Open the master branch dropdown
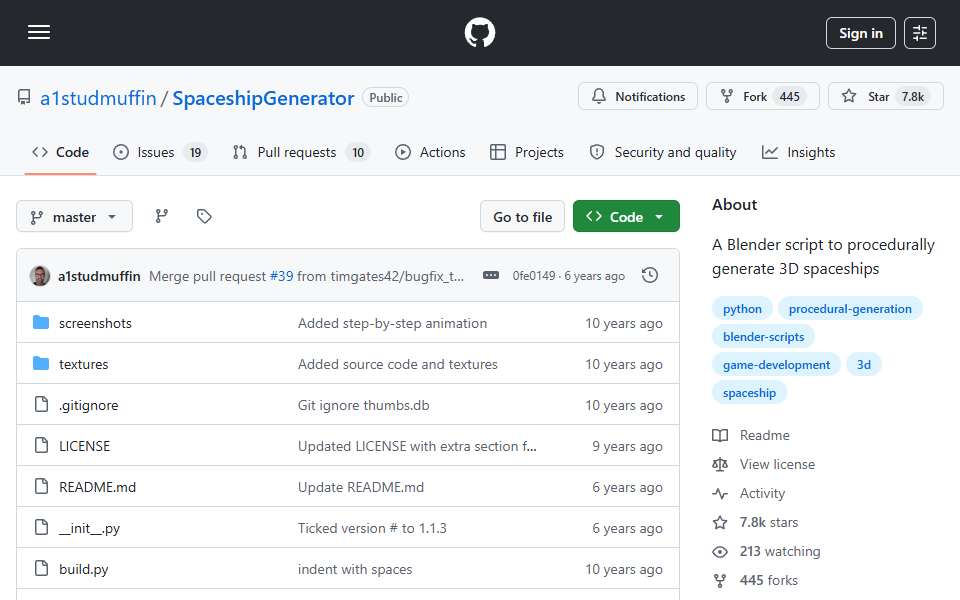Viewport: 960px width, 600px height. coord(74,217)
